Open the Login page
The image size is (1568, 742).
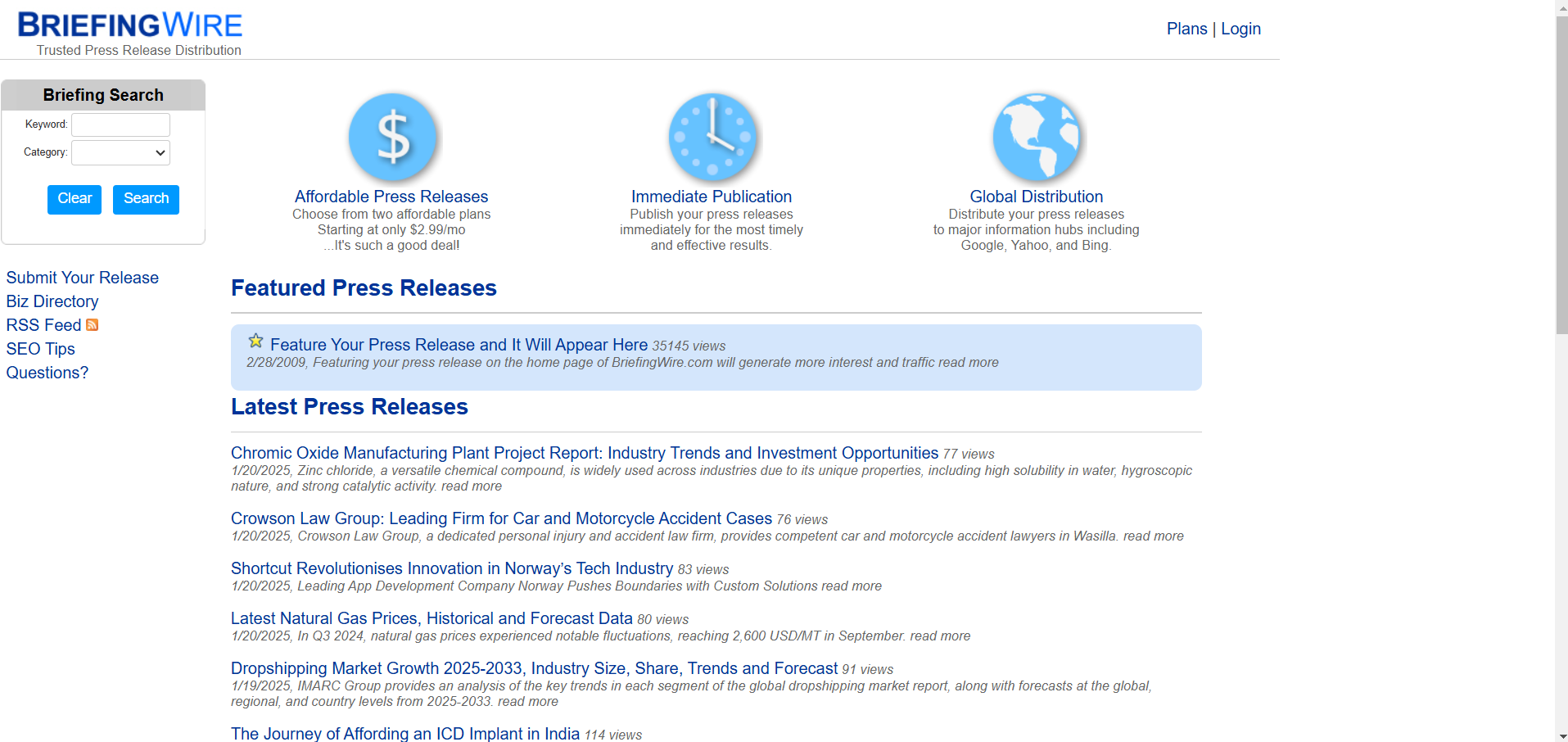[1240, 29]
